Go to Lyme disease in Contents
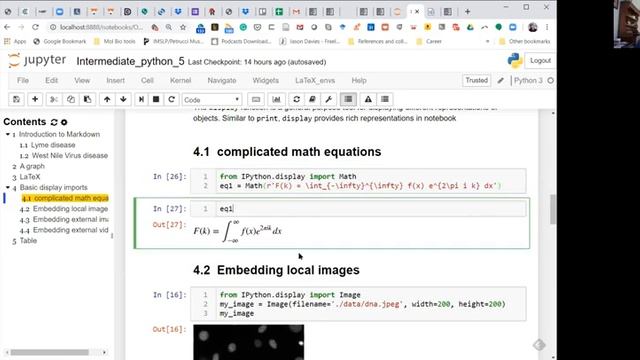This screenshot has height=360, width=640. [53, 145]
